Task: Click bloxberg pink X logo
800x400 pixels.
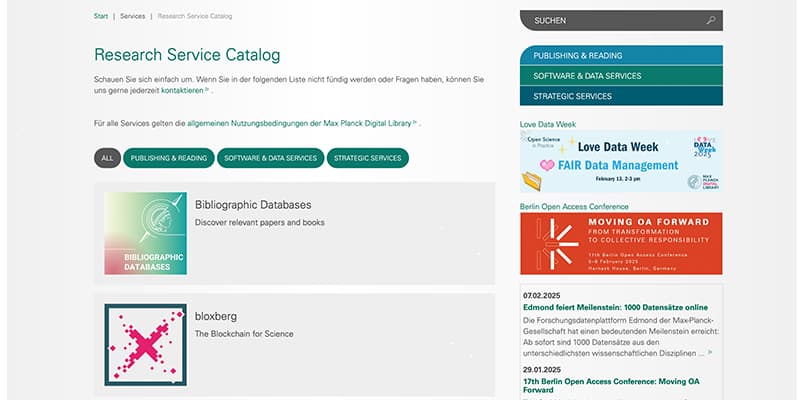Action: click(145, 345)
